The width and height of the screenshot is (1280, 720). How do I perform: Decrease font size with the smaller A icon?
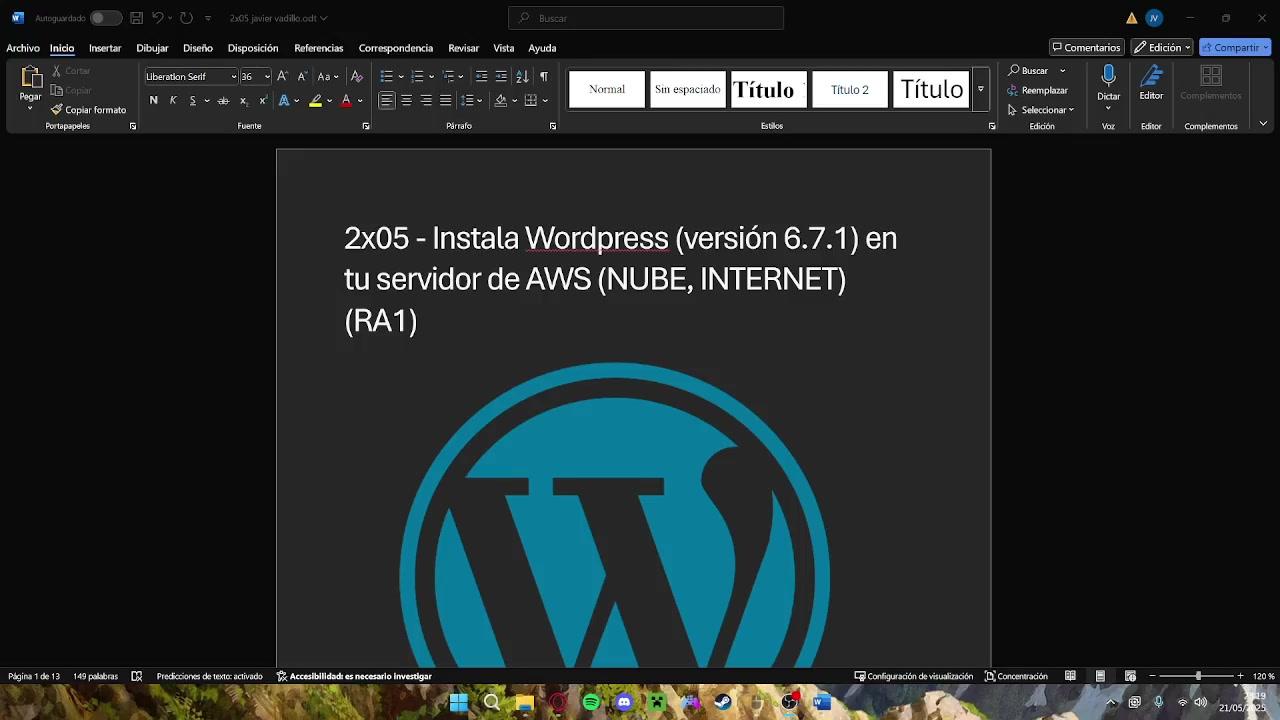tap(302, 76)
